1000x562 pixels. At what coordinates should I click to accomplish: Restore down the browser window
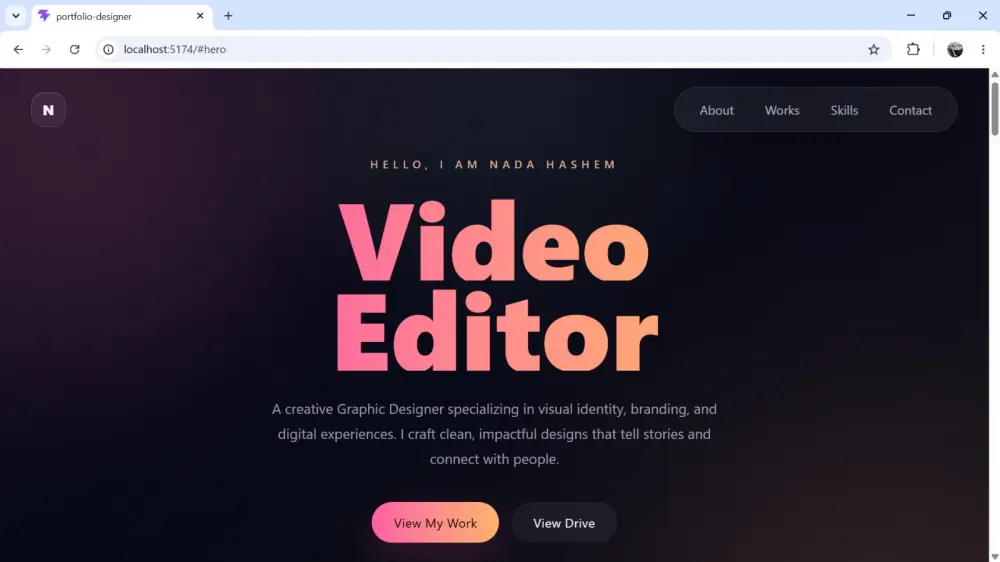point(946,15)
